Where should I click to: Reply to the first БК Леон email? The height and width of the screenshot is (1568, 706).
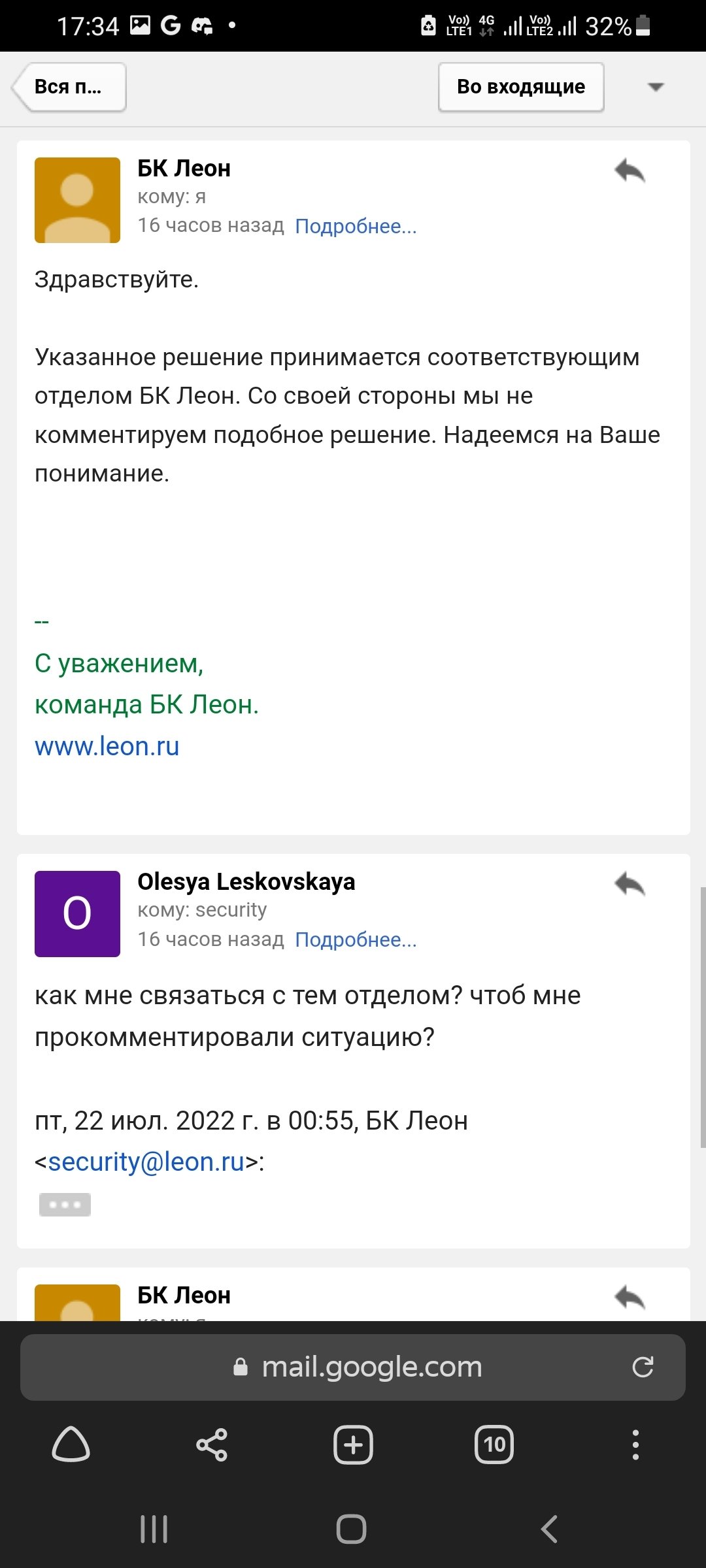pos(630,171)
